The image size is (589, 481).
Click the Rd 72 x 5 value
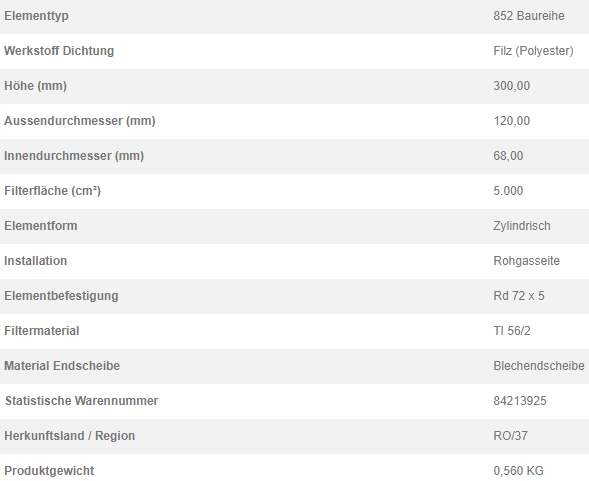[519, 296]
